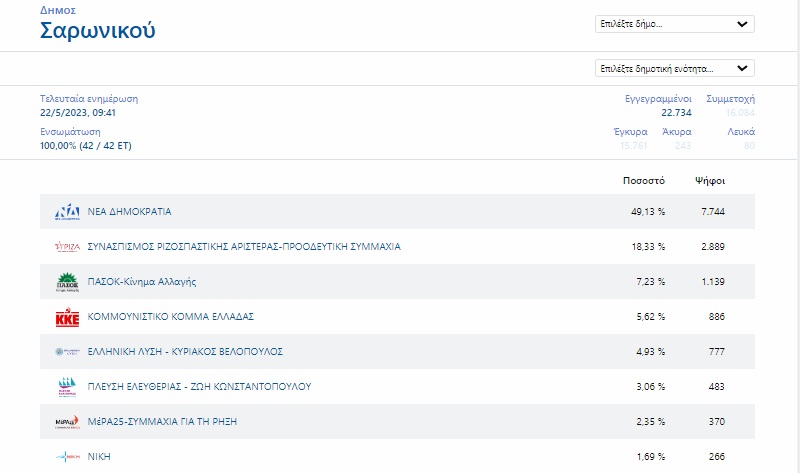Click the Άκυρα label
The image size is (800, 473).
point(677,132)
